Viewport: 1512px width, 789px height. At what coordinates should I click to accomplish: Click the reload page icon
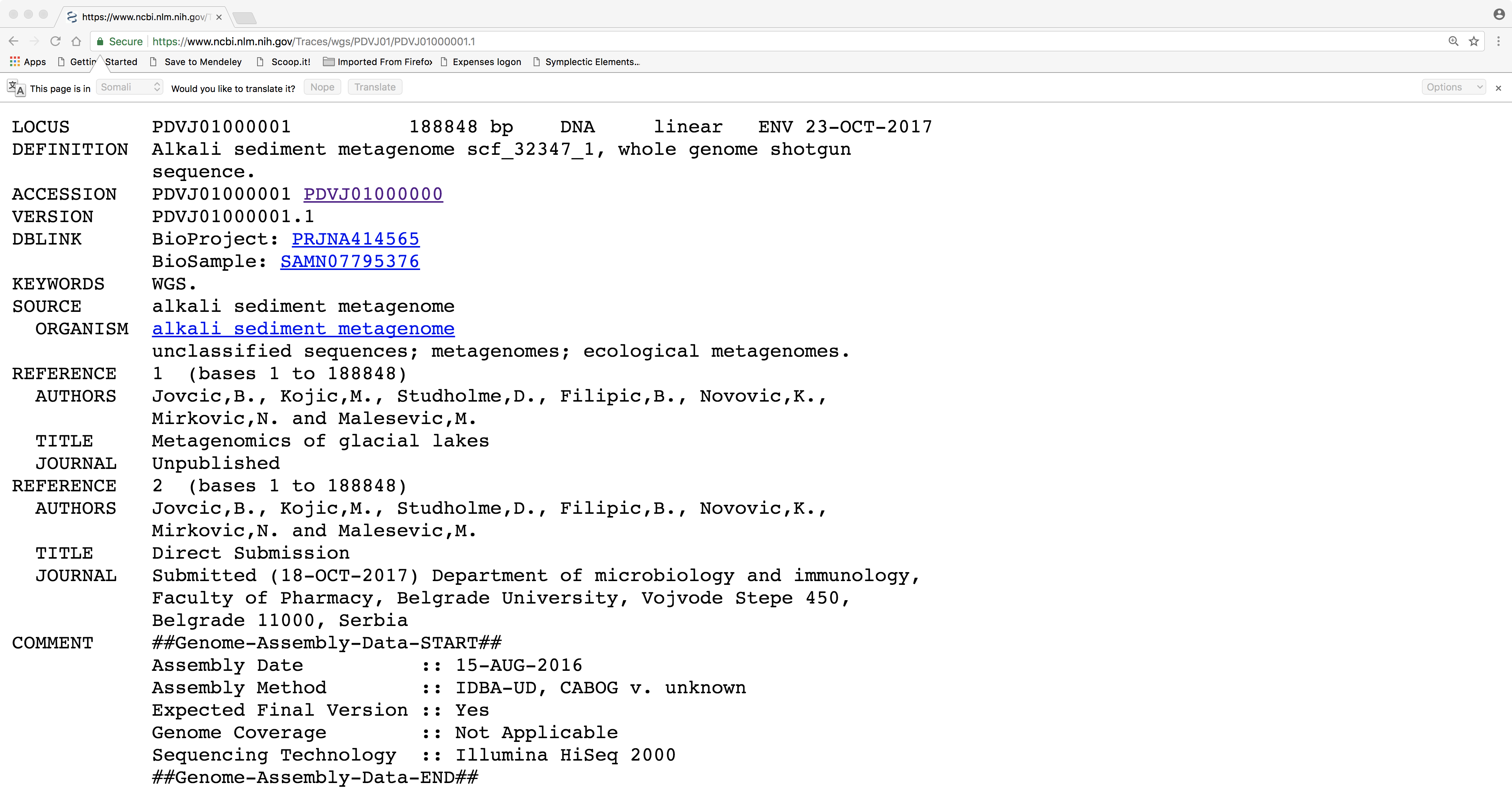pos(55,41)
